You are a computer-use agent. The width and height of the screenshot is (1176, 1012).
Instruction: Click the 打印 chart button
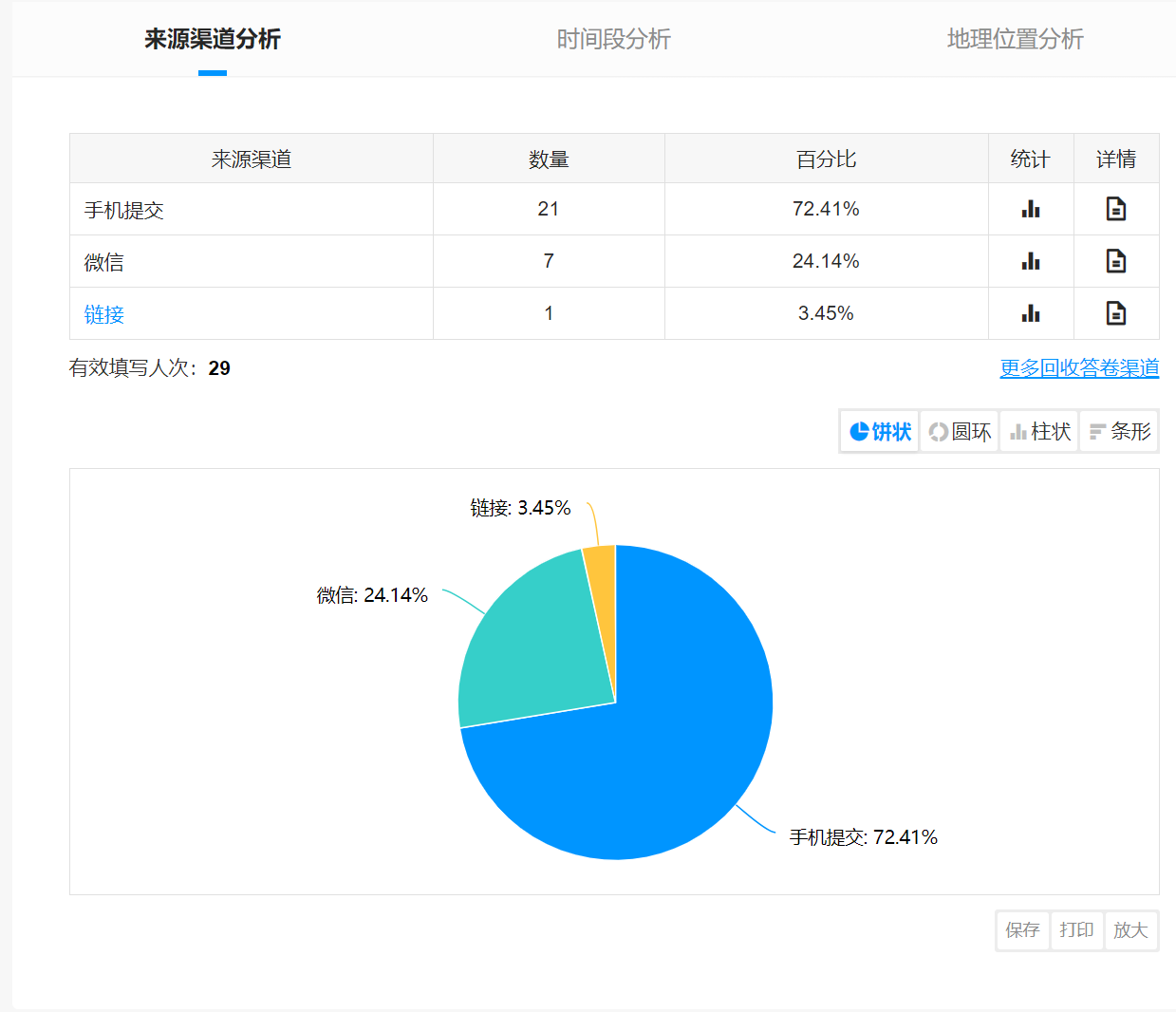coord(1076,930)
